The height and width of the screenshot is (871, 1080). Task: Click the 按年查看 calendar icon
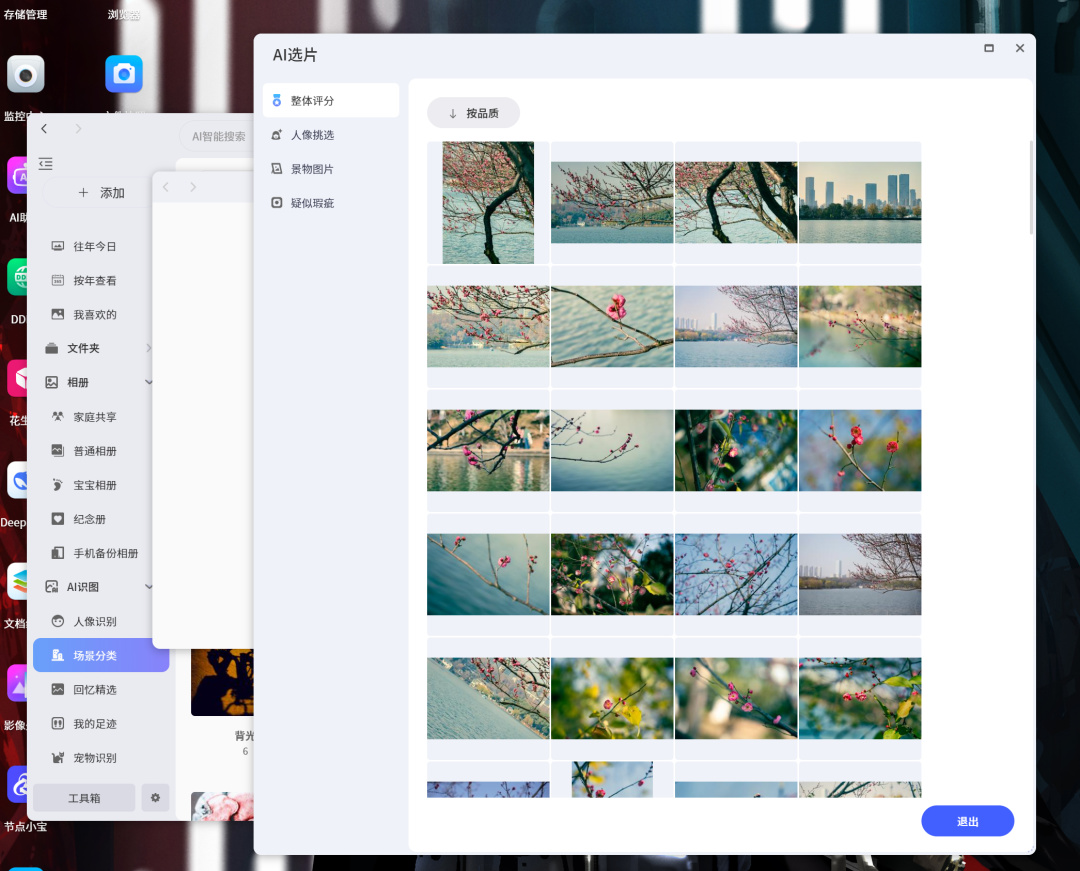click(x=58, y=280)
